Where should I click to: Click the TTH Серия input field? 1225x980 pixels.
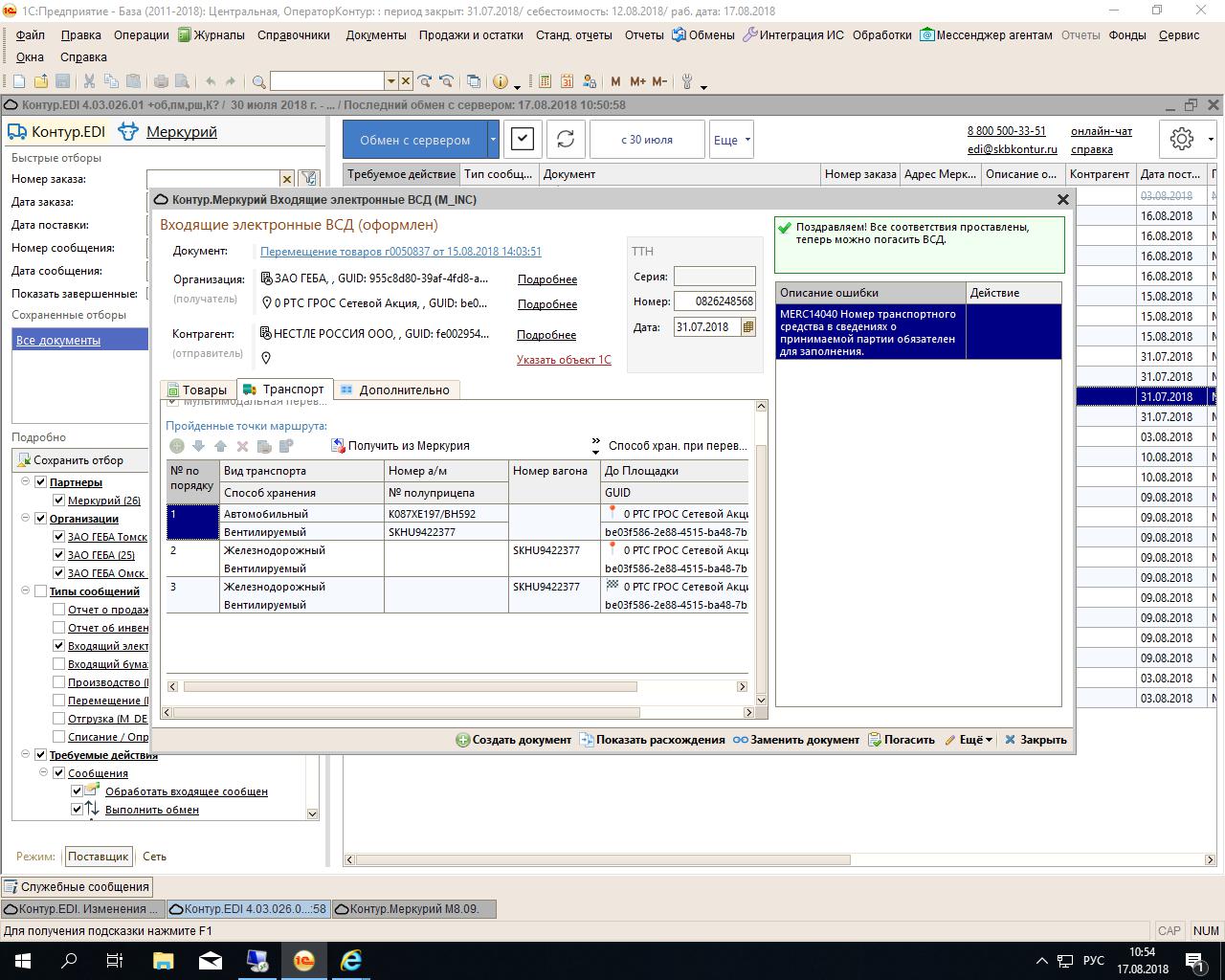[x=714, y=276]
